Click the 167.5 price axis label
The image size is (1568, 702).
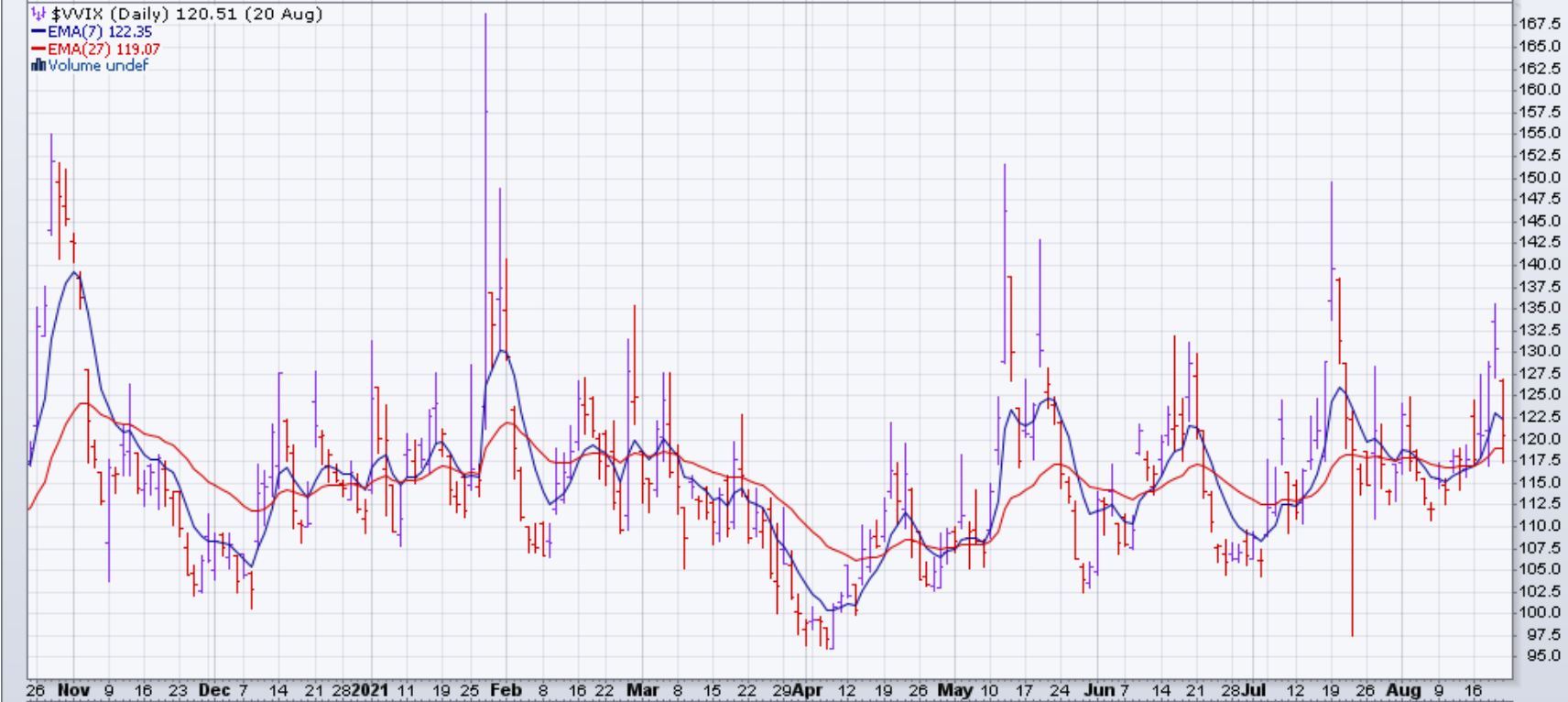coord(1541,24)
